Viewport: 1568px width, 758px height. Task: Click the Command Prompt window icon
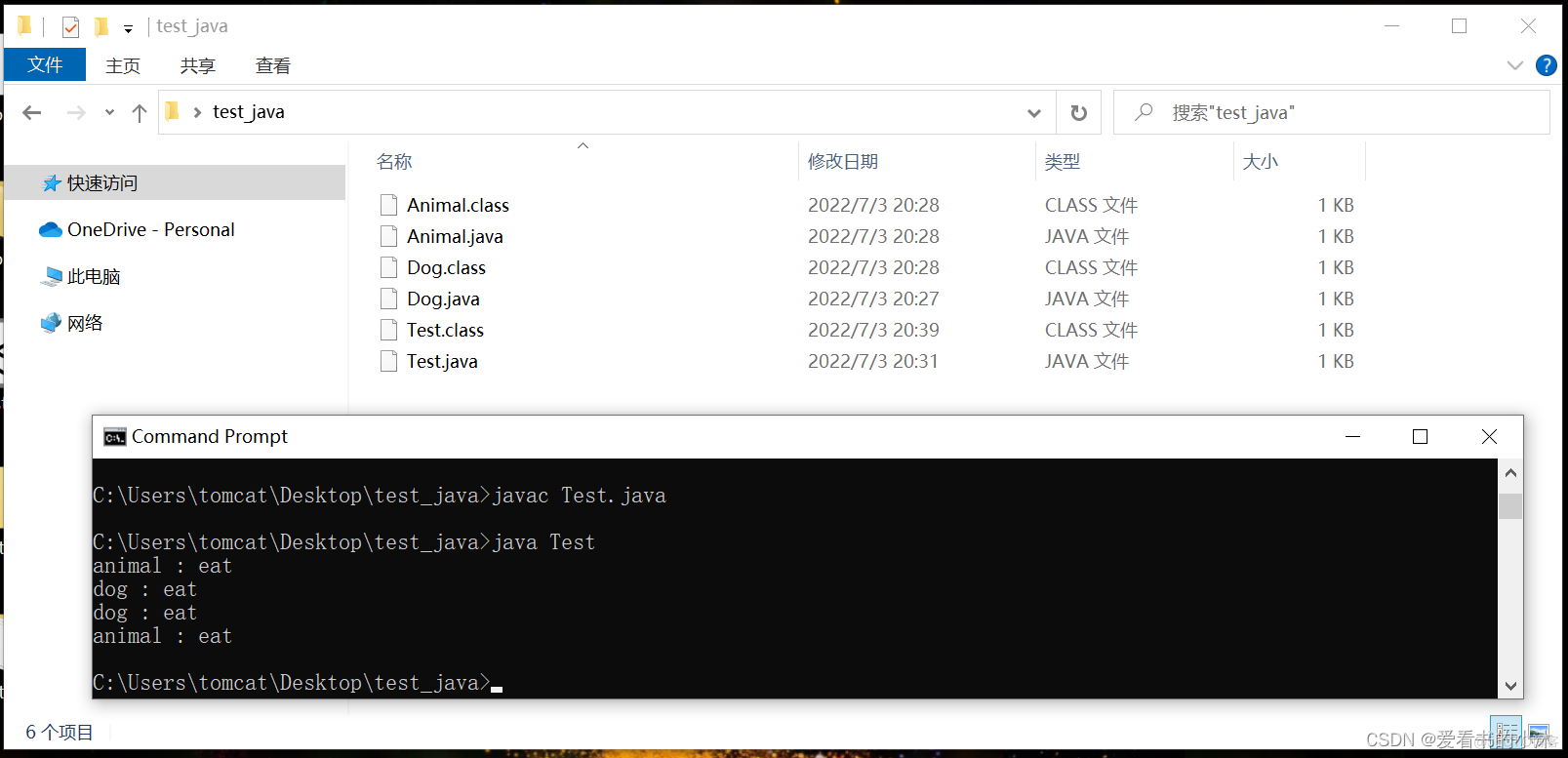pyautogui.click(x=115, y=437)
